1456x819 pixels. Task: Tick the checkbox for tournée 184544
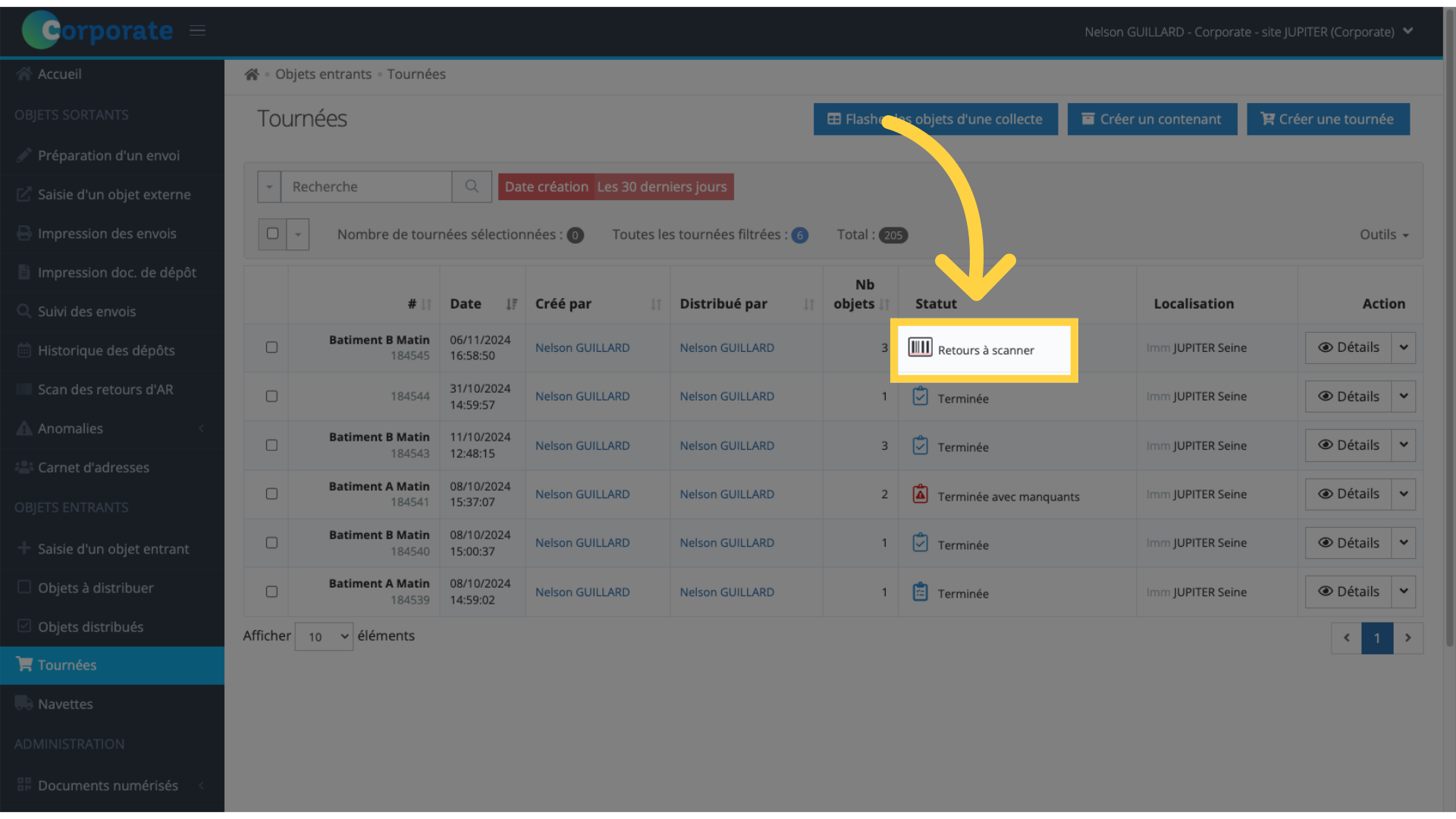tap(271, 397)
